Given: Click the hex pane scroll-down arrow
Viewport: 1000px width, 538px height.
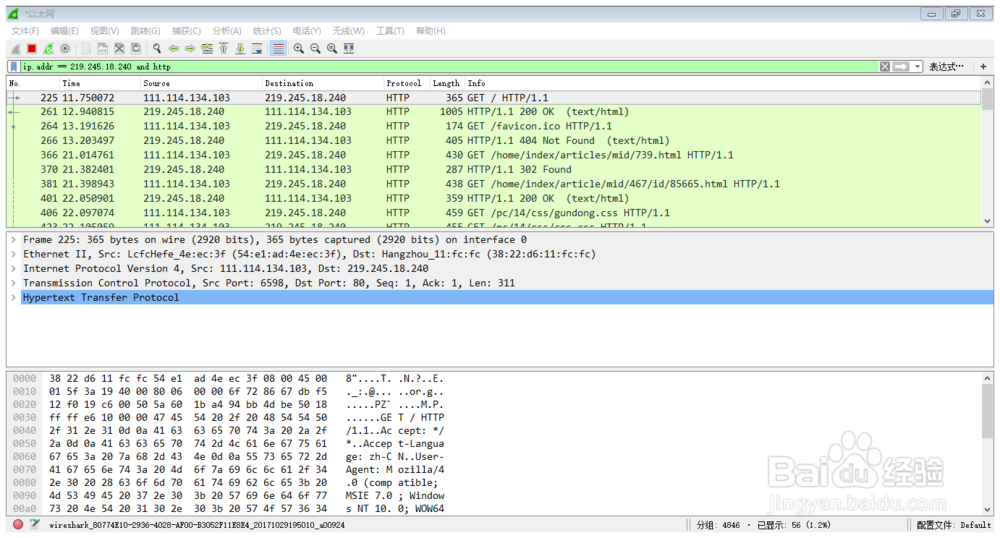Looking at the screenshot, I should coord(987,509).
